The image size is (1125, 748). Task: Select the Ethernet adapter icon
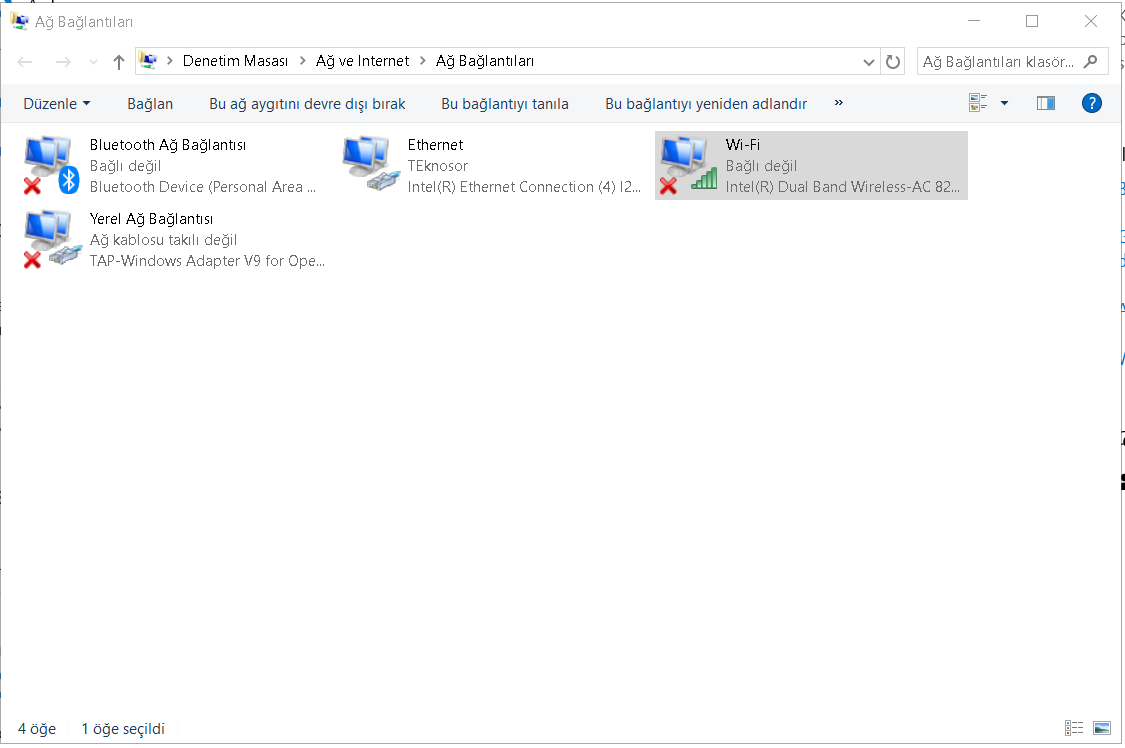click(x=370, y=164)
